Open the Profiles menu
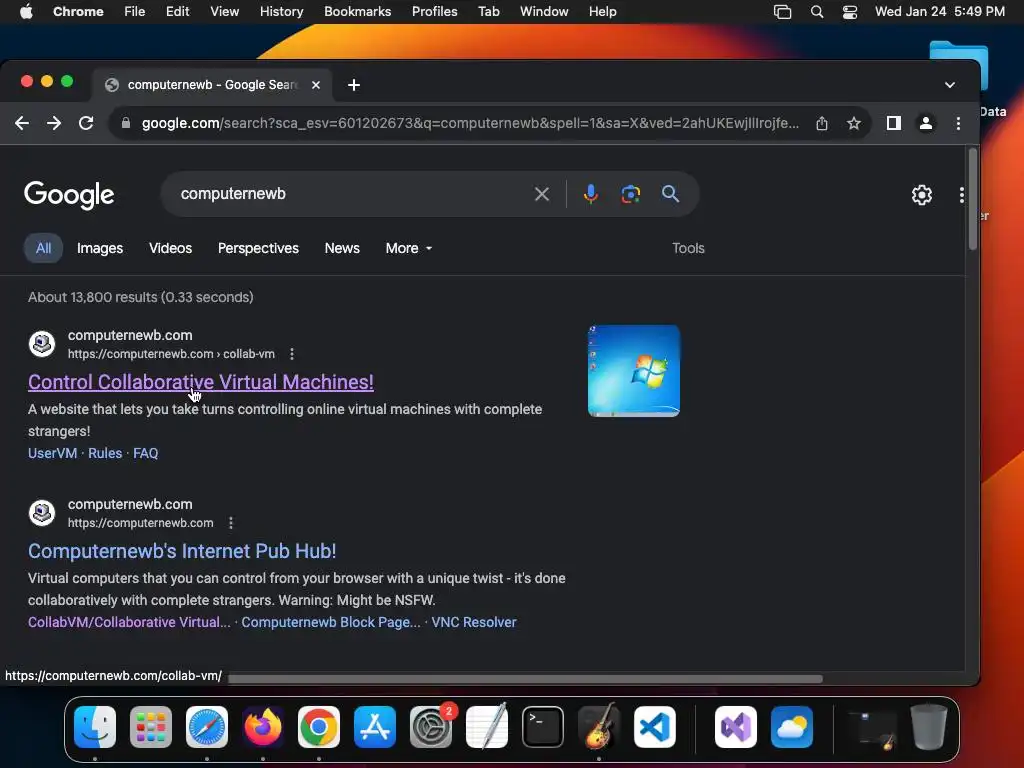The width and height of the screenshot is (1024, 768). (434, 12)
